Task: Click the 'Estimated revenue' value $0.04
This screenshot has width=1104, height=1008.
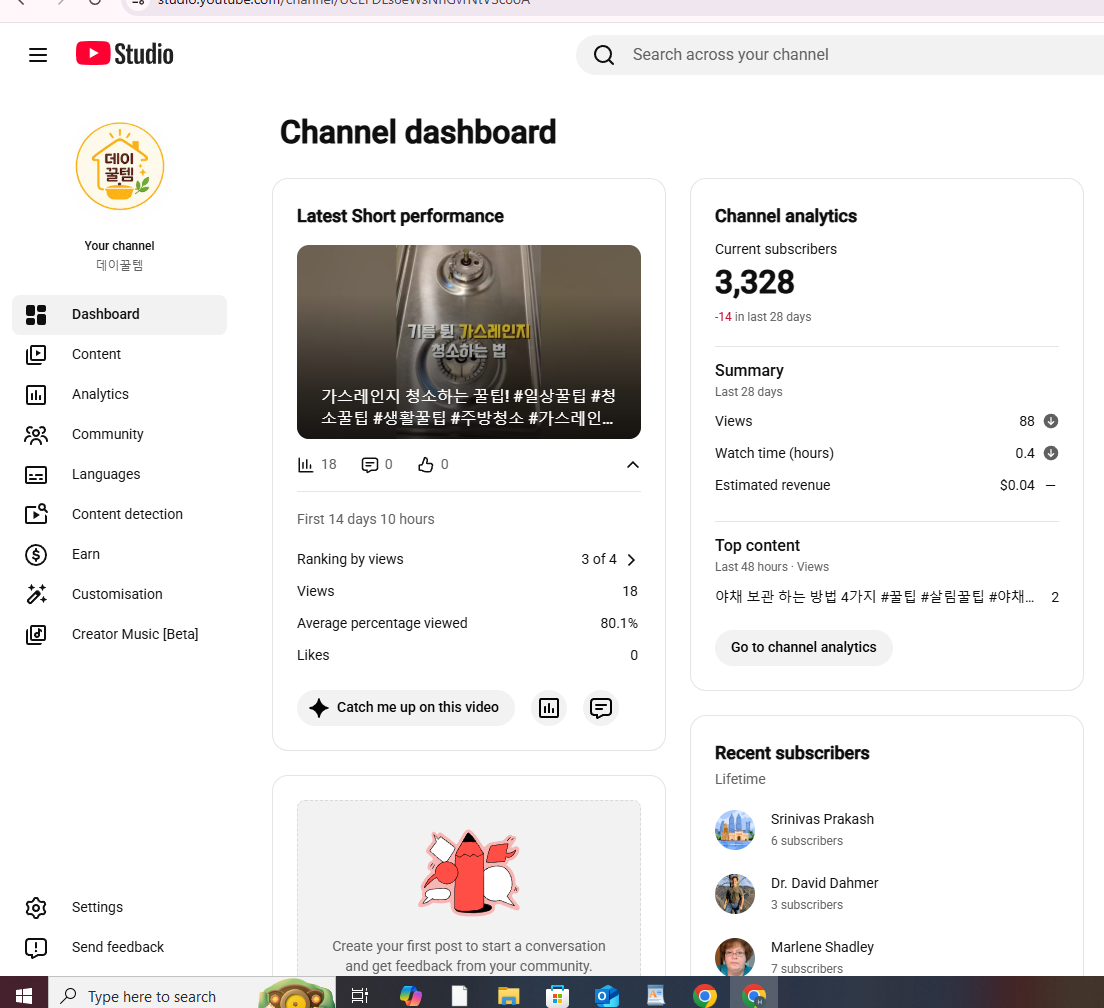Action: [x=1017, y=485]
